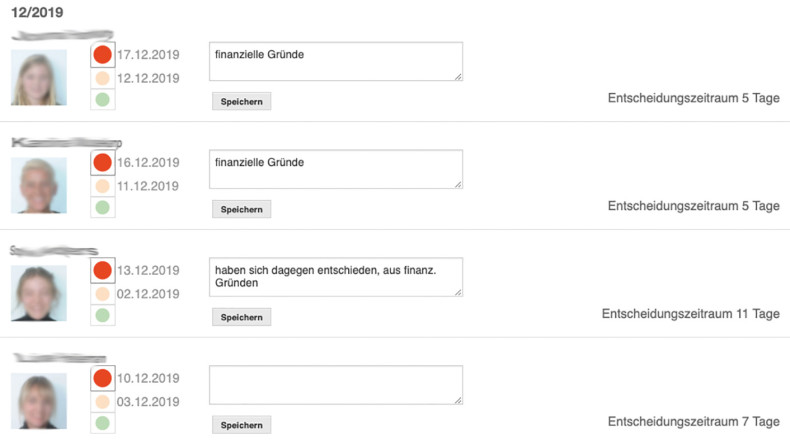Select orange status dated 02.12.2019

[x=102, y=294]
